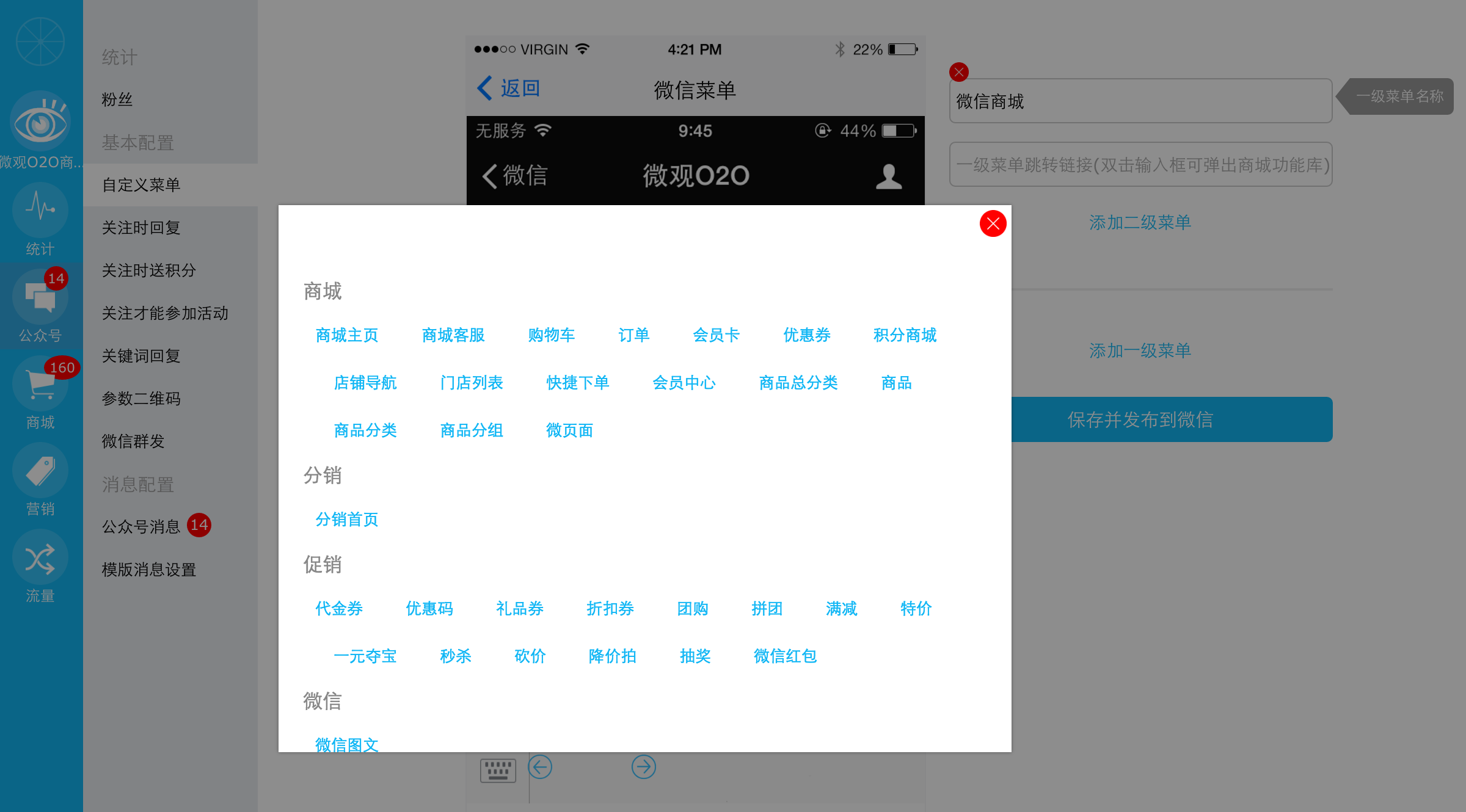Choose 门店列表 link
This screenshot has height=812, width=1466.
pos(472,383)
